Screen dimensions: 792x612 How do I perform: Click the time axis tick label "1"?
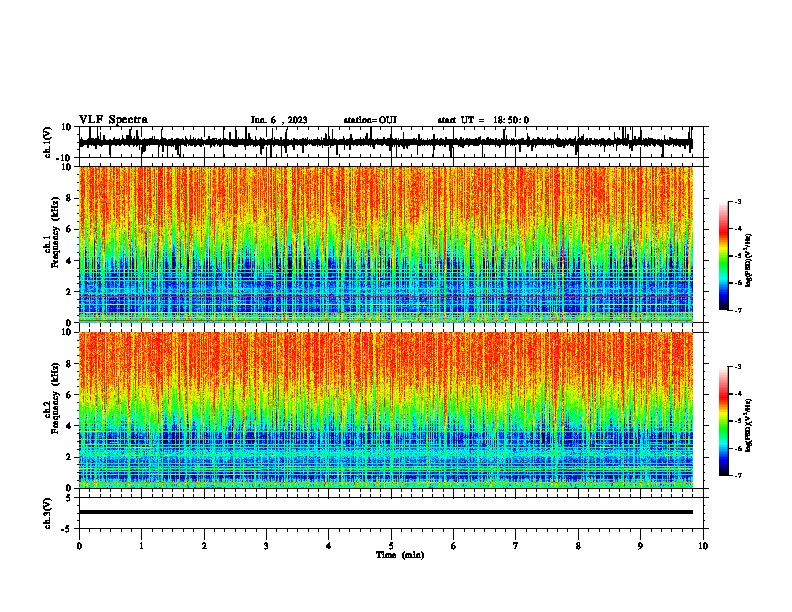point(141,546)
